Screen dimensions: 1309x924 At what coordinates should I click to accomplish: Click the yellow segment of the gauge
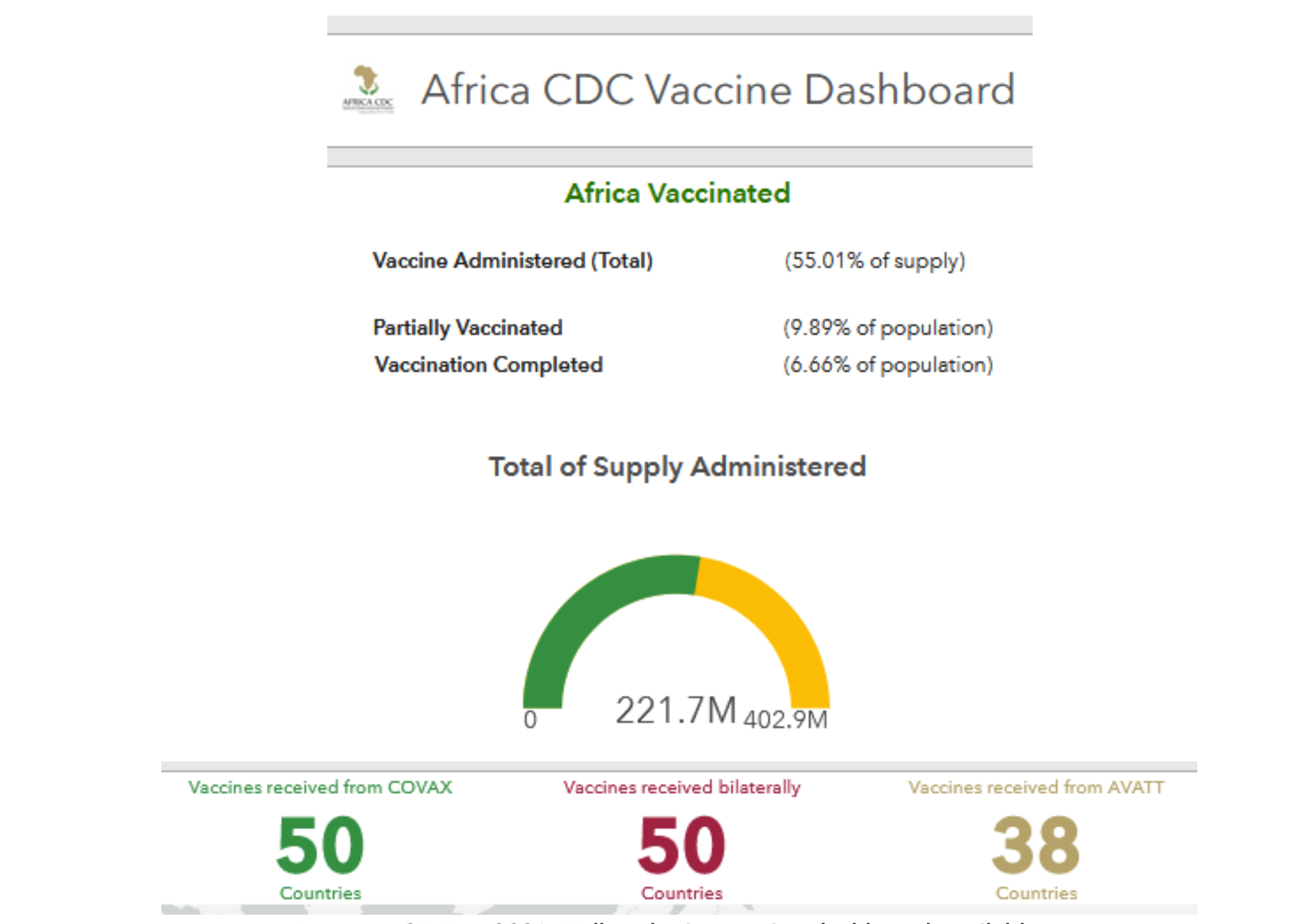tap(773, 615)
